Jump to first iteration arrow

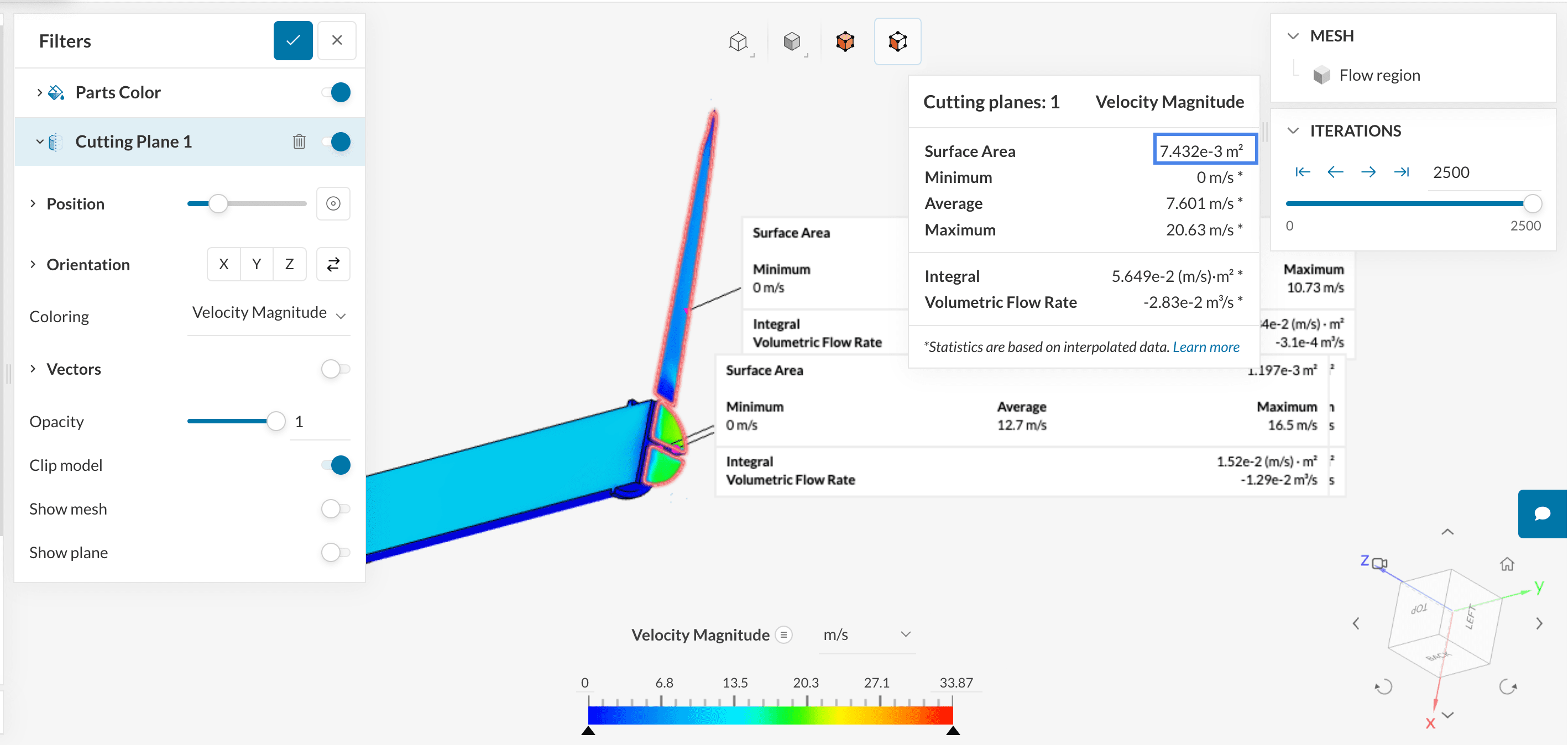click(x=1302, y=172)
